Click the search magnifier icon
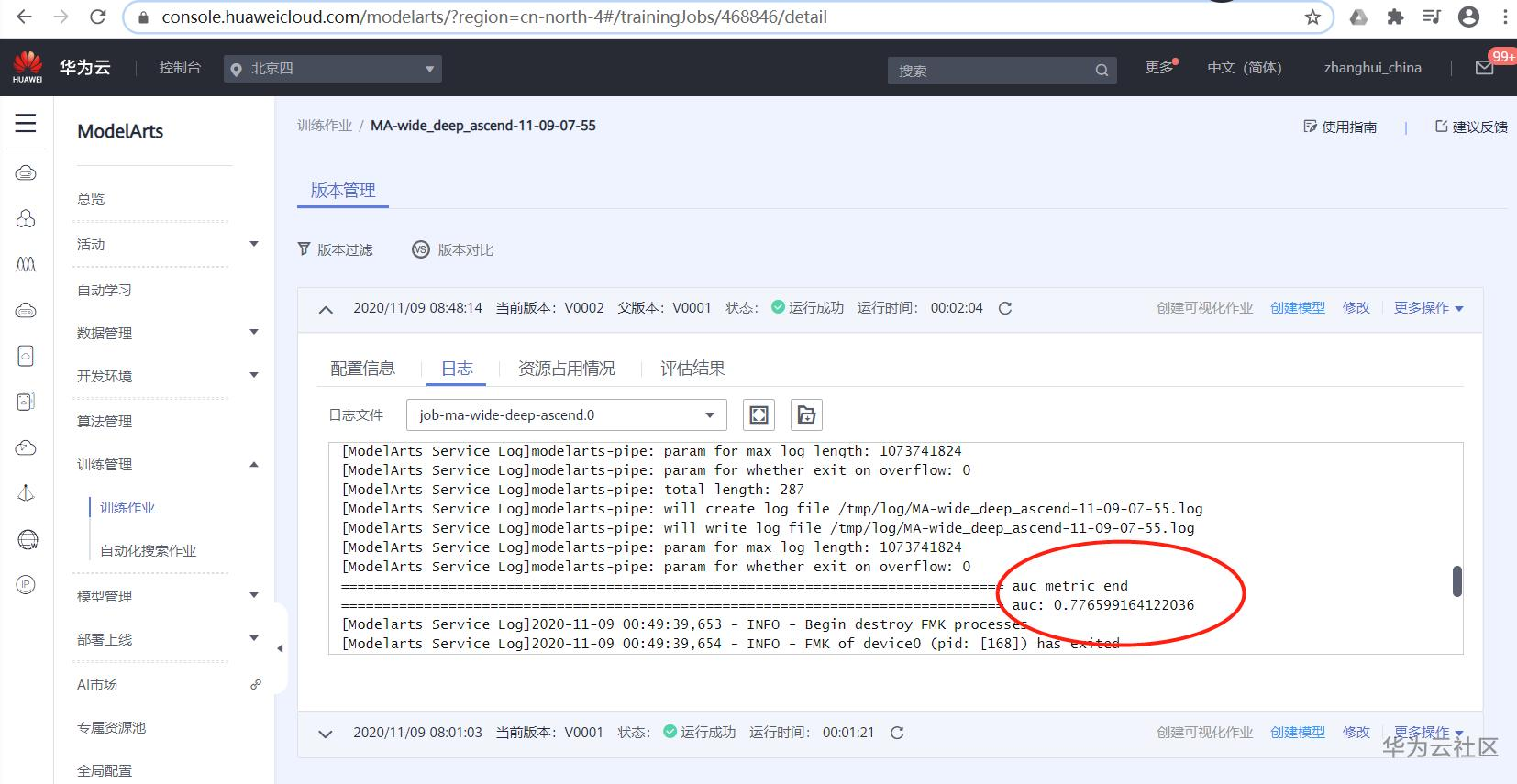This screenshot has height=784, width=1517. [x=1102, y=70]
